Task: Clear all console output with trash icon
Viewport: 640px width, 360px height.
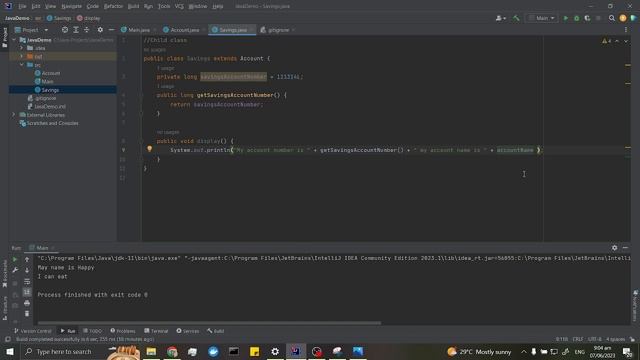Action: (x=27, y=313)
